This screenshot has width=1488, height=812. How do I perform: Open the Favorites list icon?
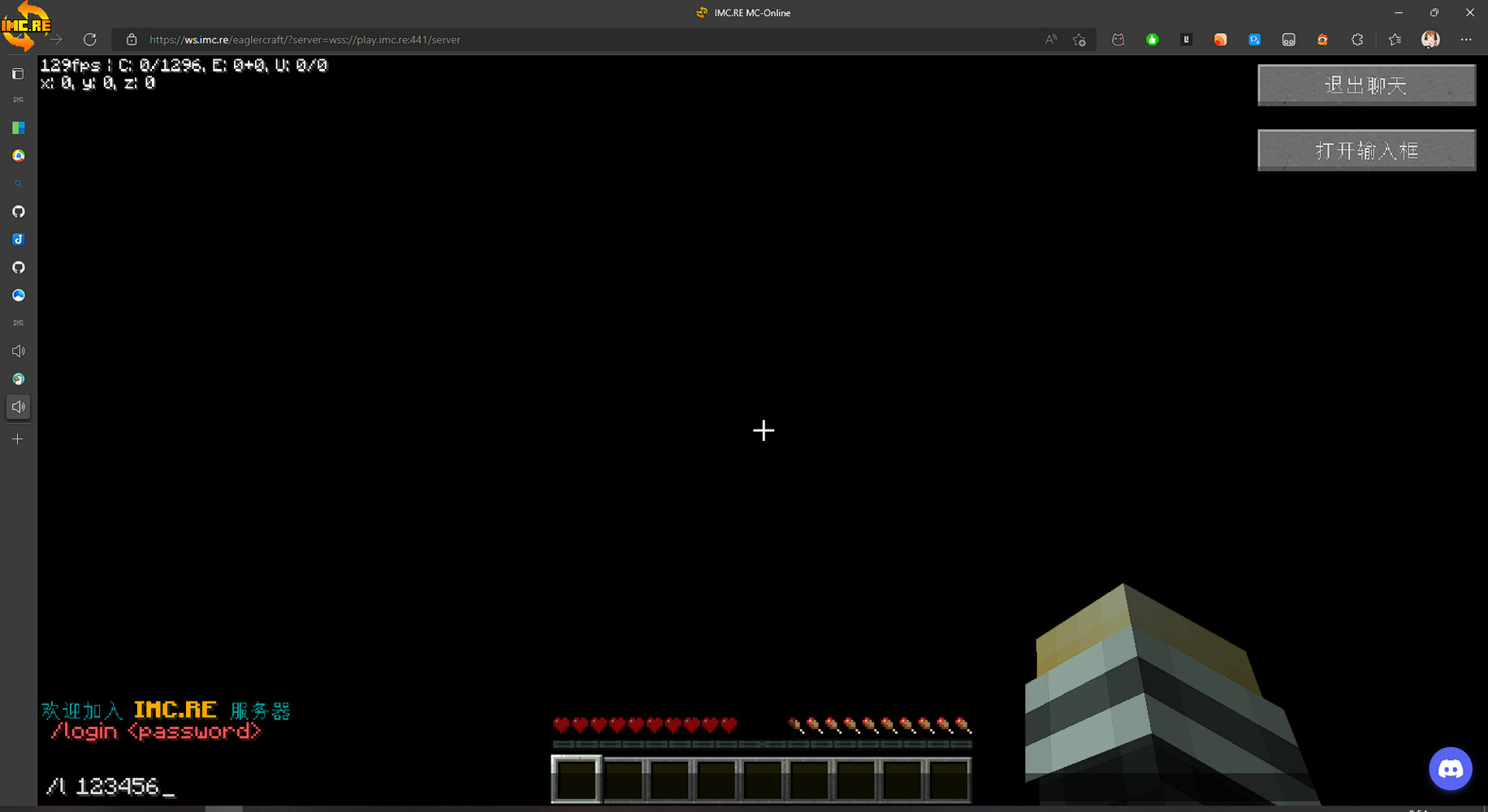point(1395,40)
